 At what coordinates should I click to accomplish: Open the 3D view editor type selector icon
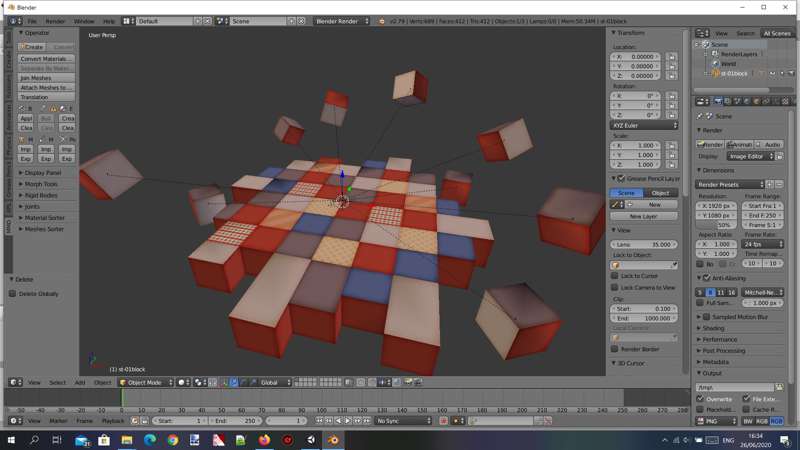tap(15, 382)
